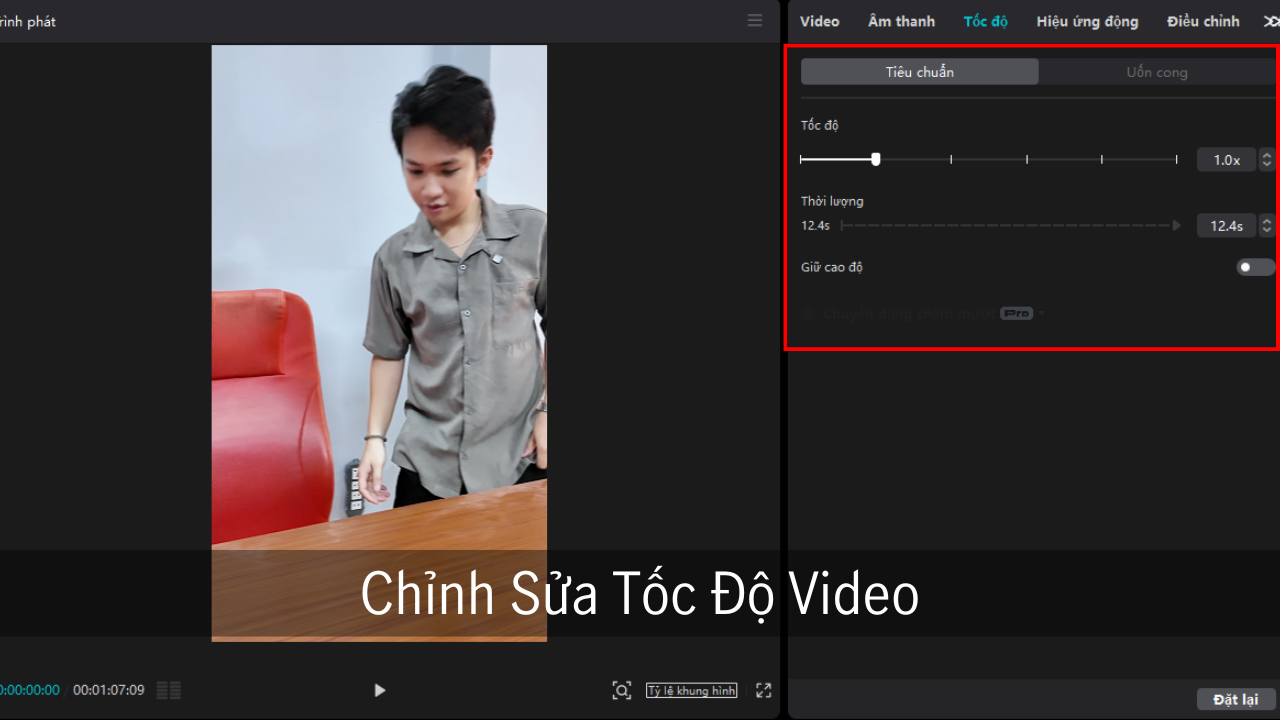Open the player panel hamburger menu
This screenshot has height=720, width=1280.
tap(755, 21)
